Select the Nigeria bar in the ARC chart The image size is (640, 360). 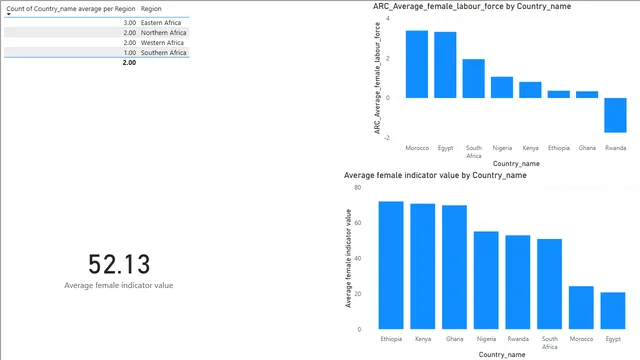click(502, 87)
